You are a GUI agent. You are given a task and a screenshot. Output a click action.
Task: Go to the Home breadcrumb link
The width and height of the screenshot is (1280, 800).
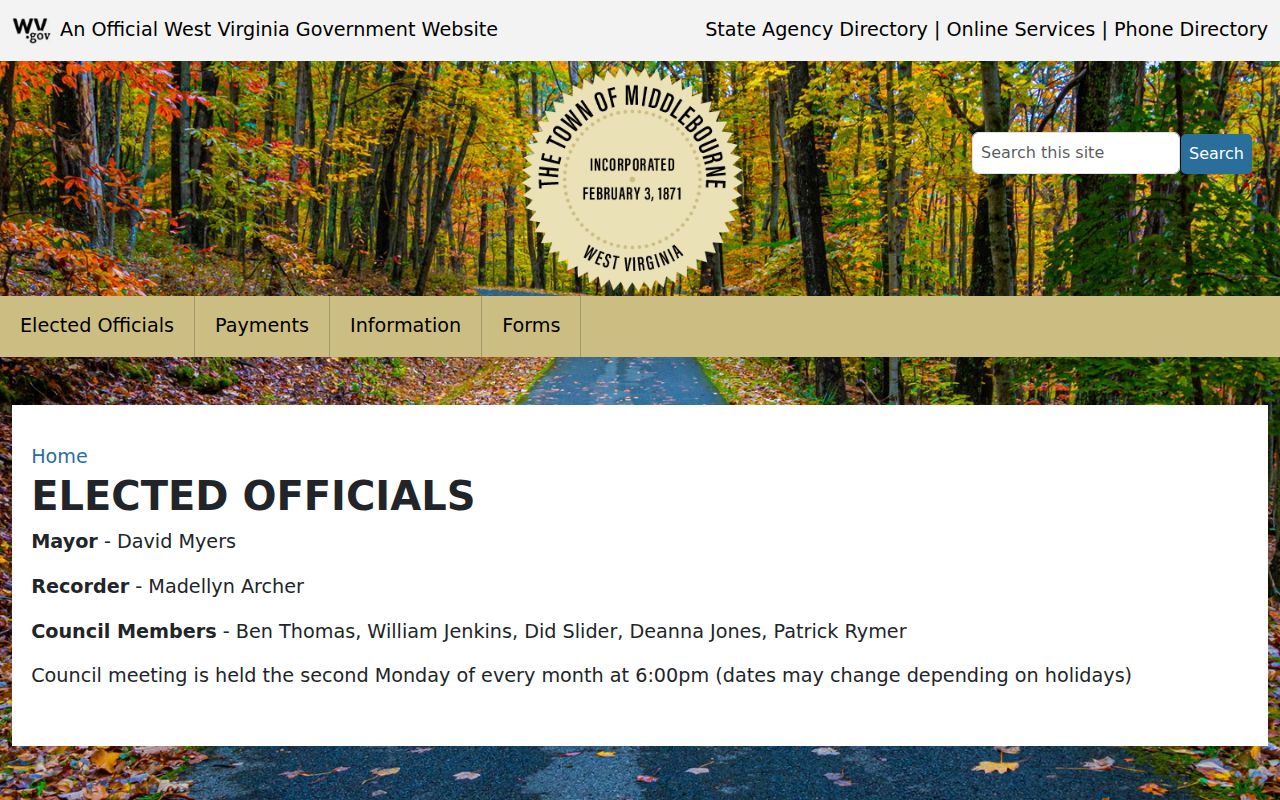[x=59, y=456]
